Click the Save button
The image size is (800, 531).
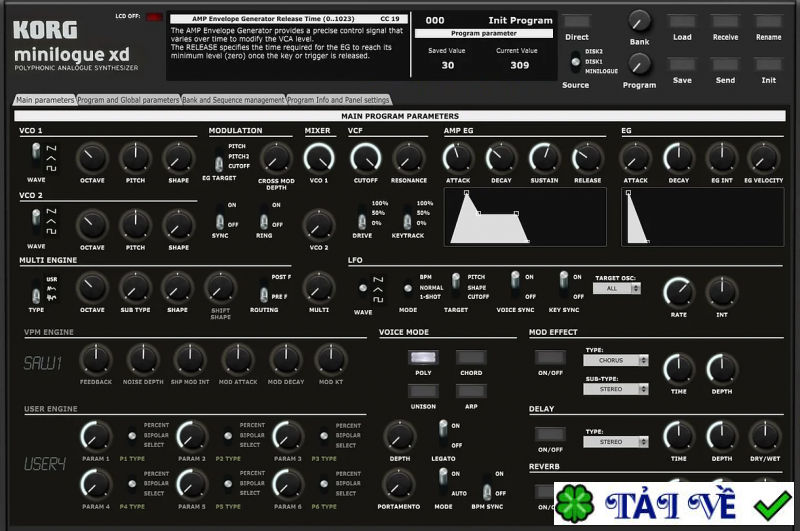point(682,65)
